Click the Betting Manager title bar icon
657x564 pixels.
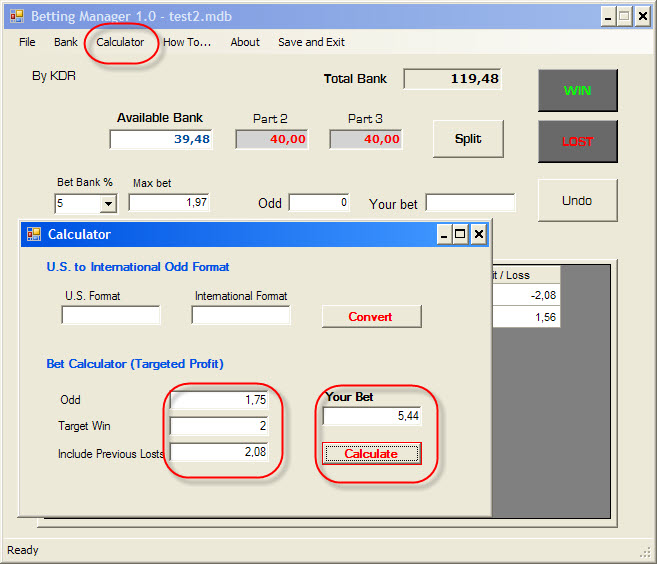point(17,16)
